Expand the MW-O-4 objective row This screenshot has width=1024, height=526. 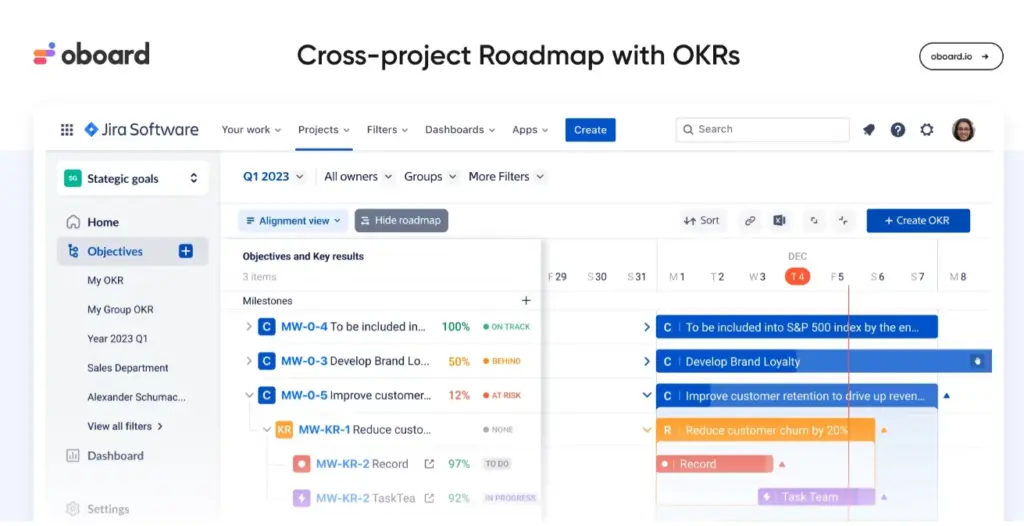coord(249,326)
